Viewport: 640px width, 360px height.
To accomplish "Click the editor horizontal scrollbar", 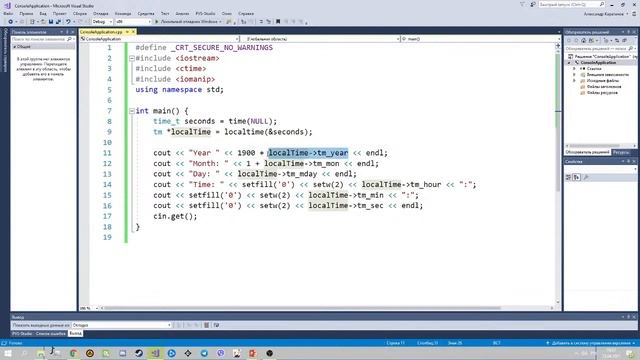I will 327,308.
